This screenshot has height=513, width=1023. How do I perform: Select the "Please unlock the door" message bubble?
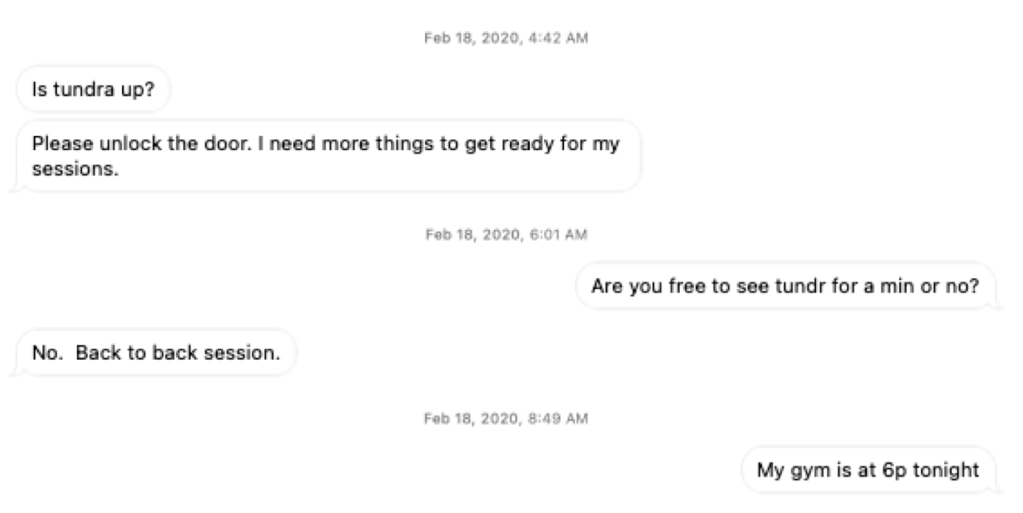point(325,156)
